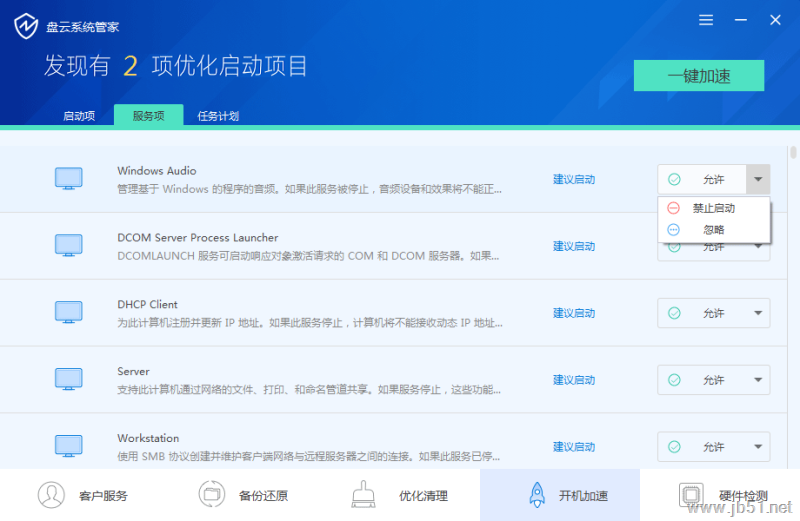Click the 优化清理 brush icon
The height and width of the screenshot is (521, 800).
pyautogui.click(x=363, y=494)
